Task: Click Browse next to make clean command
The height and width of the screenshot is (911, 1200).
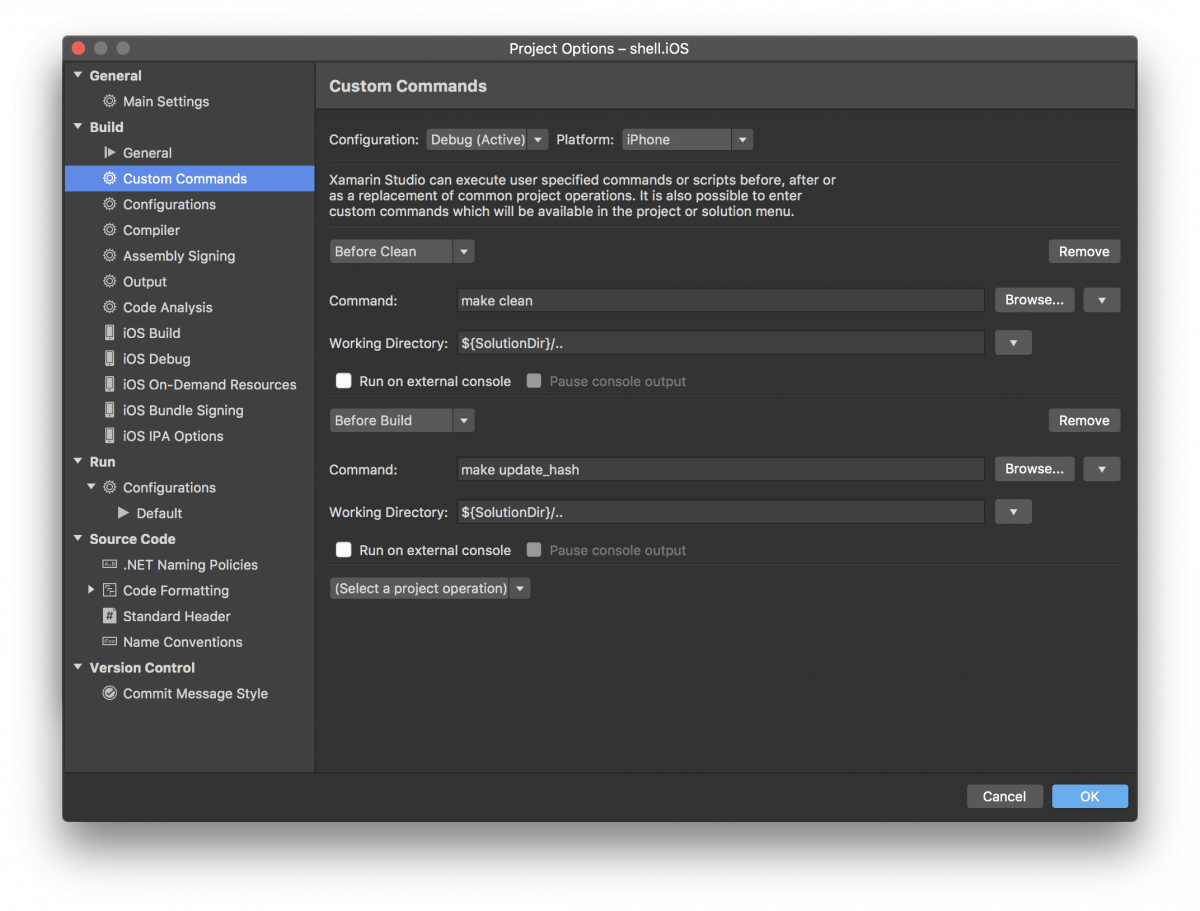Action: 1034,300
